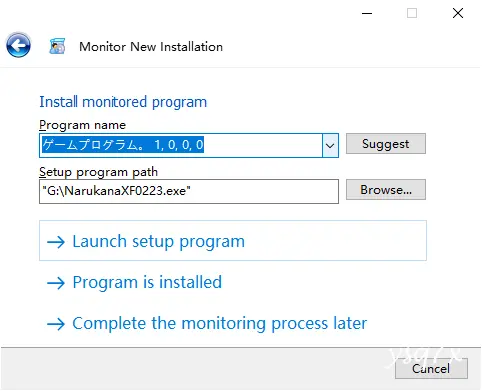Image resolution: width=482 pixels, height=391 pixels.
Task: Click the Monitor New Installation app icon
Action: click(x=57, y=46)
